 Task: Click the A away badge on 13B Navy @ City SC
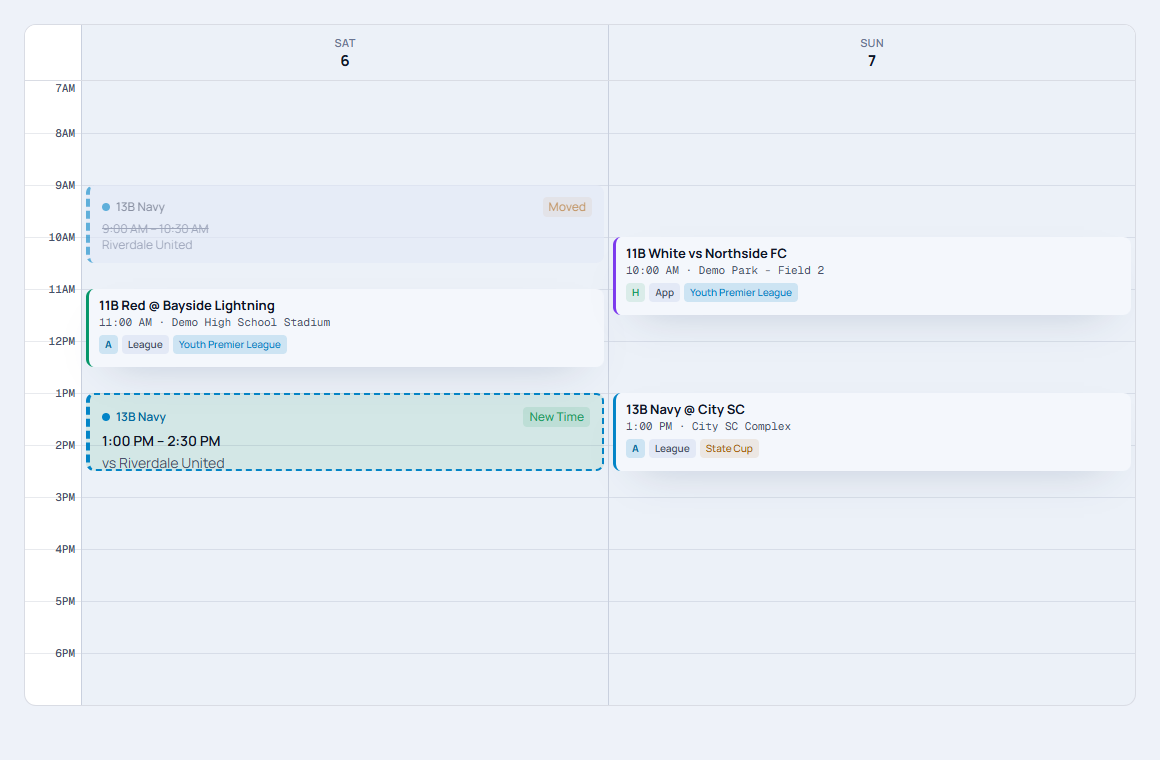tap(635, 448)
